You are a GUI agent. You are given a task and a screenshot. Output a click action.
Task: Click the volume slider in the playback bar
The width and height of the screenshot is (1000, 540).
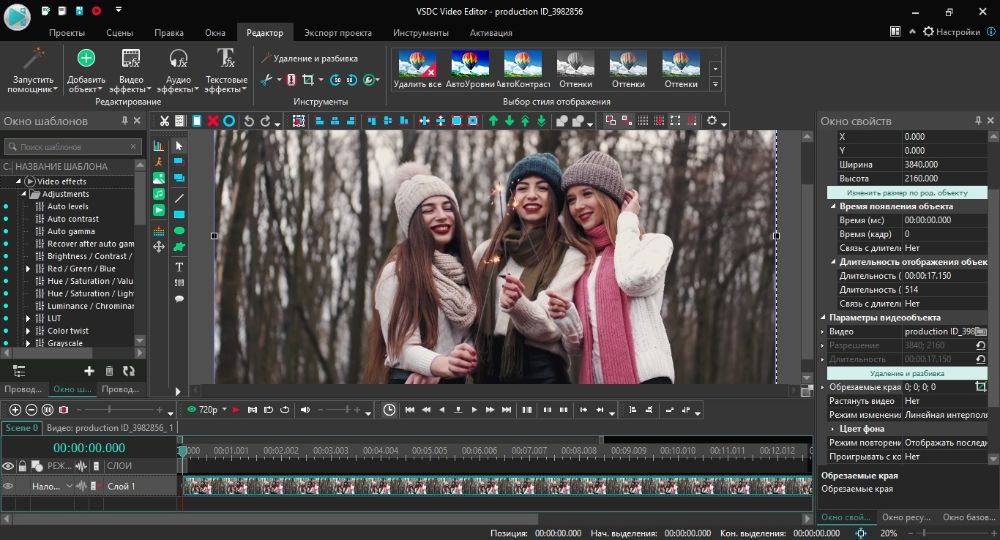point(340,410)
